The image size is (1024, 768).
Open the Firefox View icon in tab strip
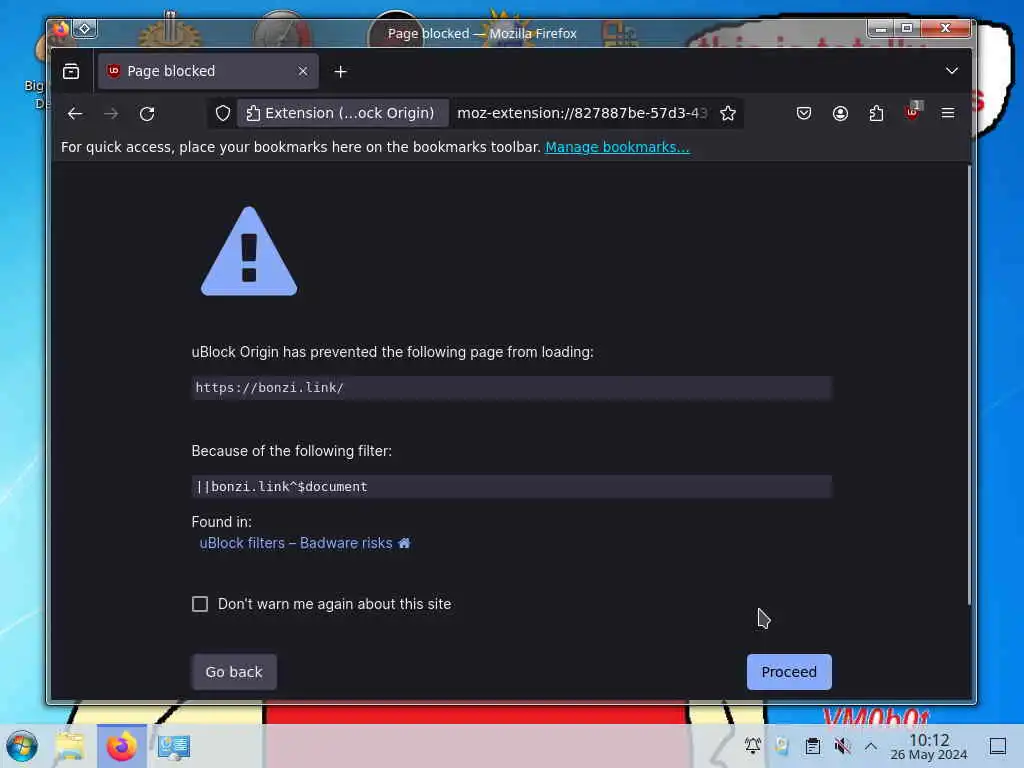pyautogui.click(x=71, y=71)
